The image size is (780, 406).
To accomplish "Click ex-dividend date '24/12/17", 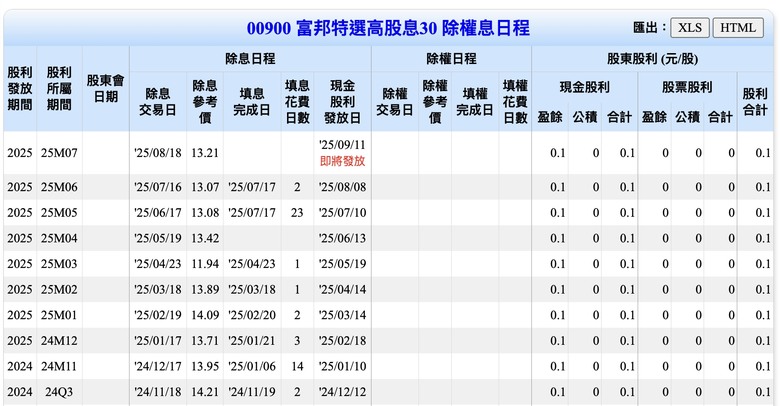I will [158, 366].
